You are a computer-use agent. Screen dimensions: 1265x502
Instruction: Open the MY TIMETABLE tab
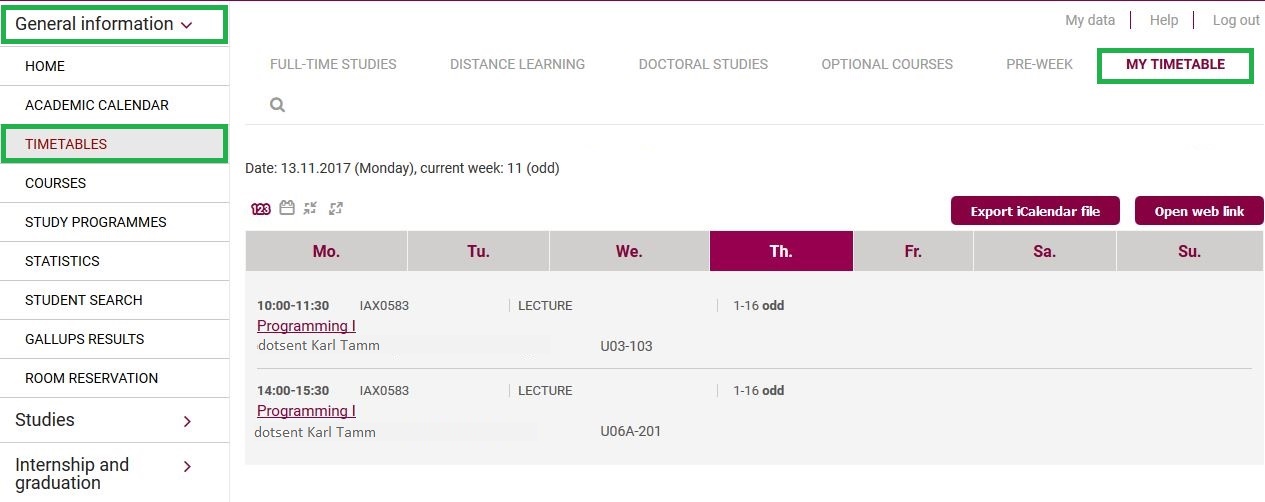1175,64
